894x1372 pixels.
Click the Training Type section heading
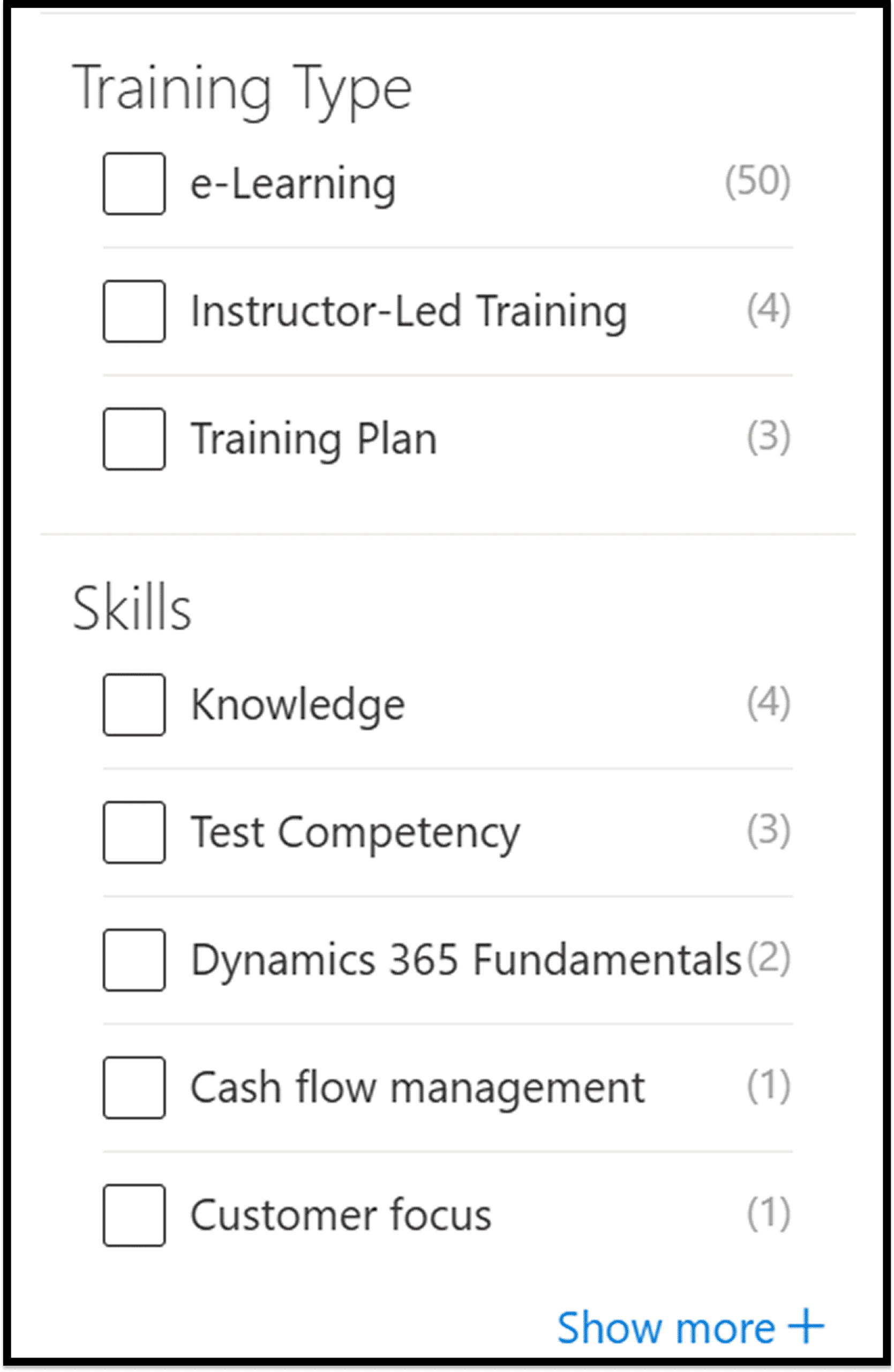tap(242, 90)
